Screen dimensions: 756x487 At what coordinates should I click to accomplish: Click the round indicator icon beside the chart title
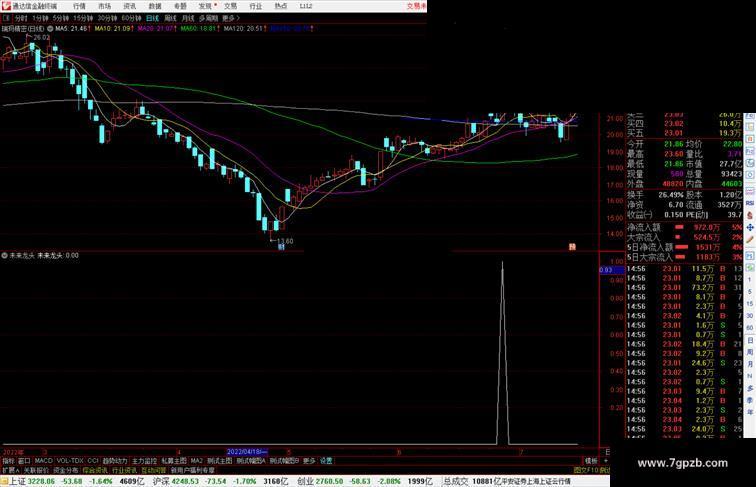(x=50, y=29)
